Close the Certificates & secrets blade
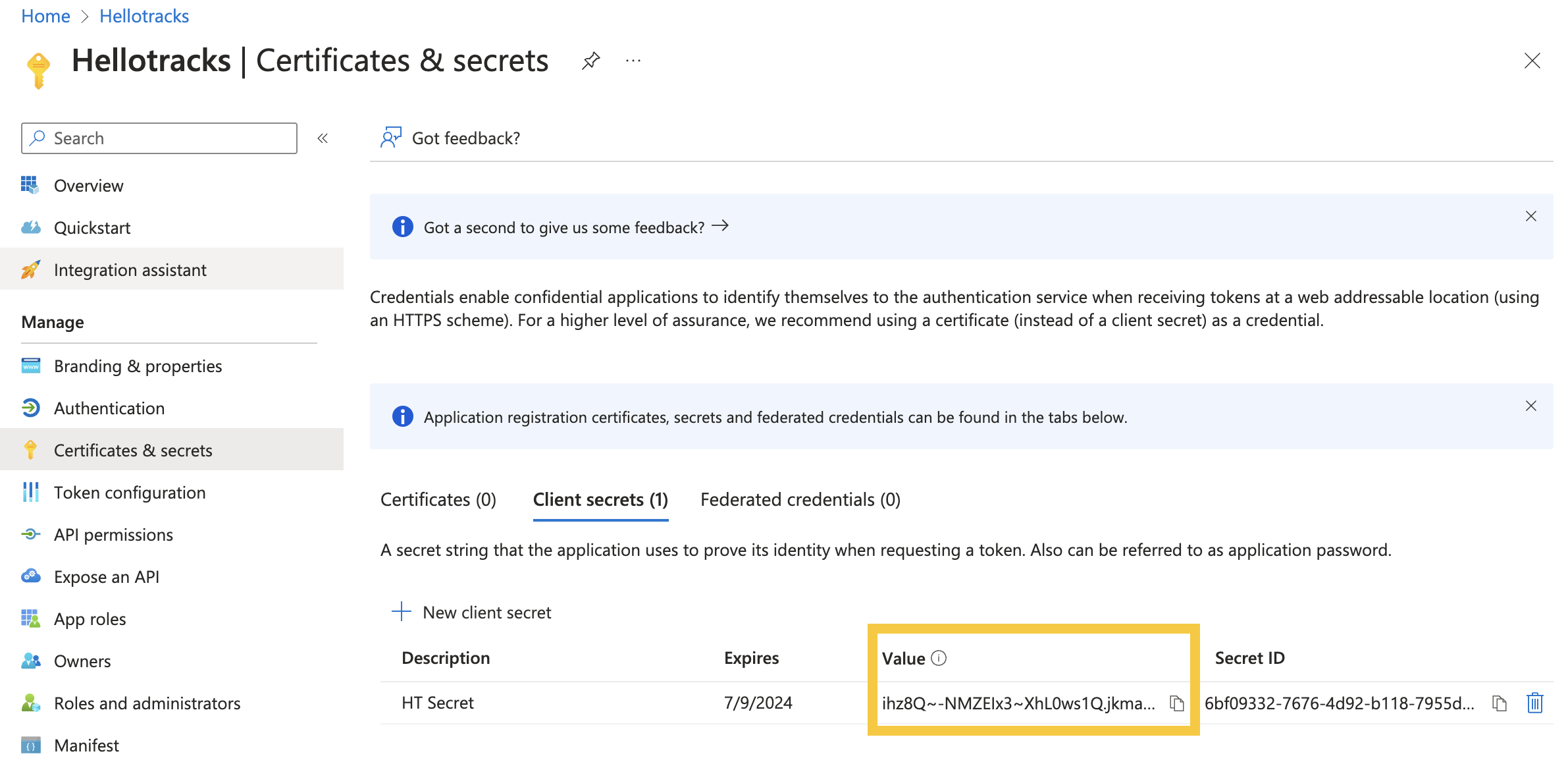 point(1532,61)
